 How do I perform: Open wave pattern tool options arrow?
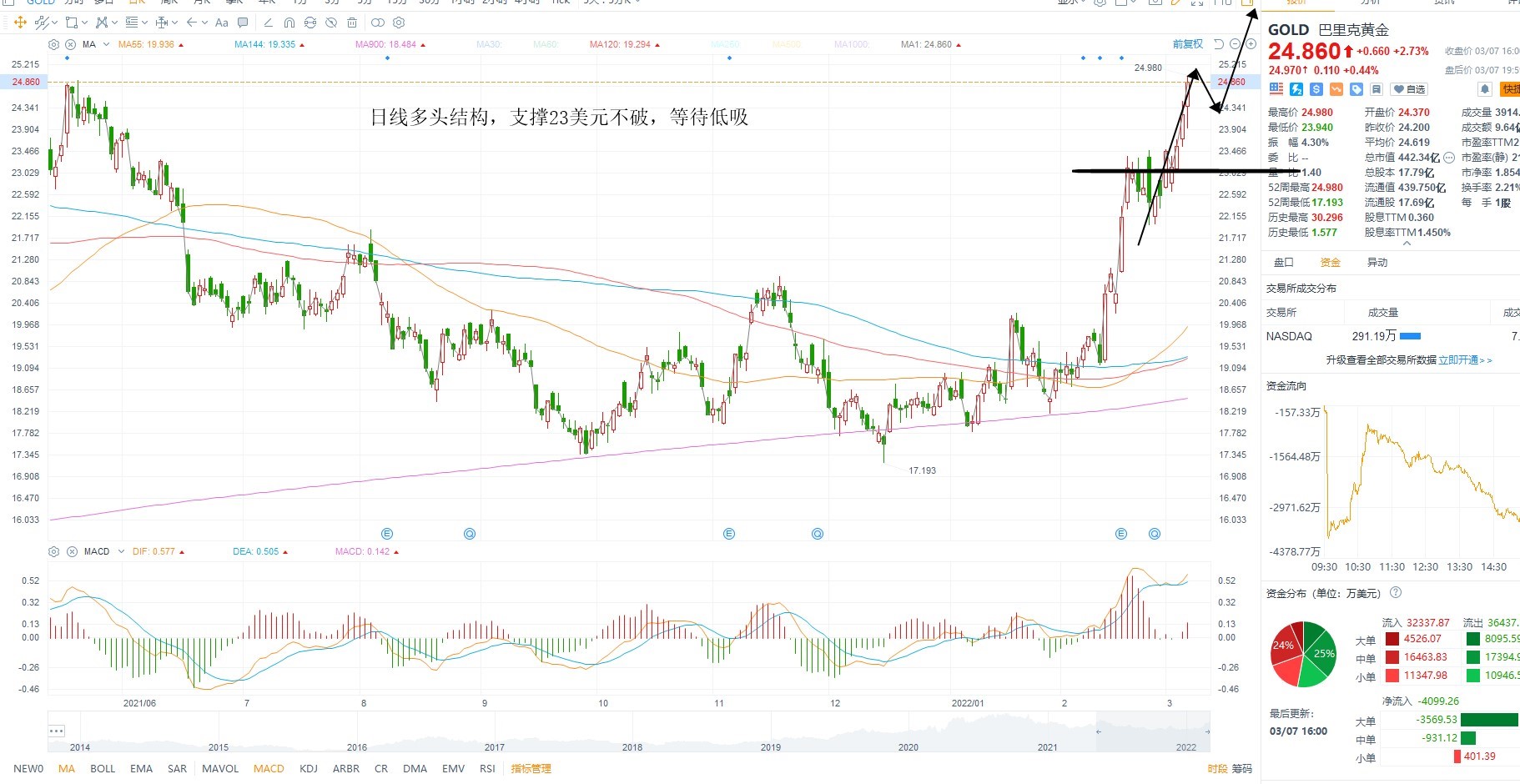click(114, 23)
